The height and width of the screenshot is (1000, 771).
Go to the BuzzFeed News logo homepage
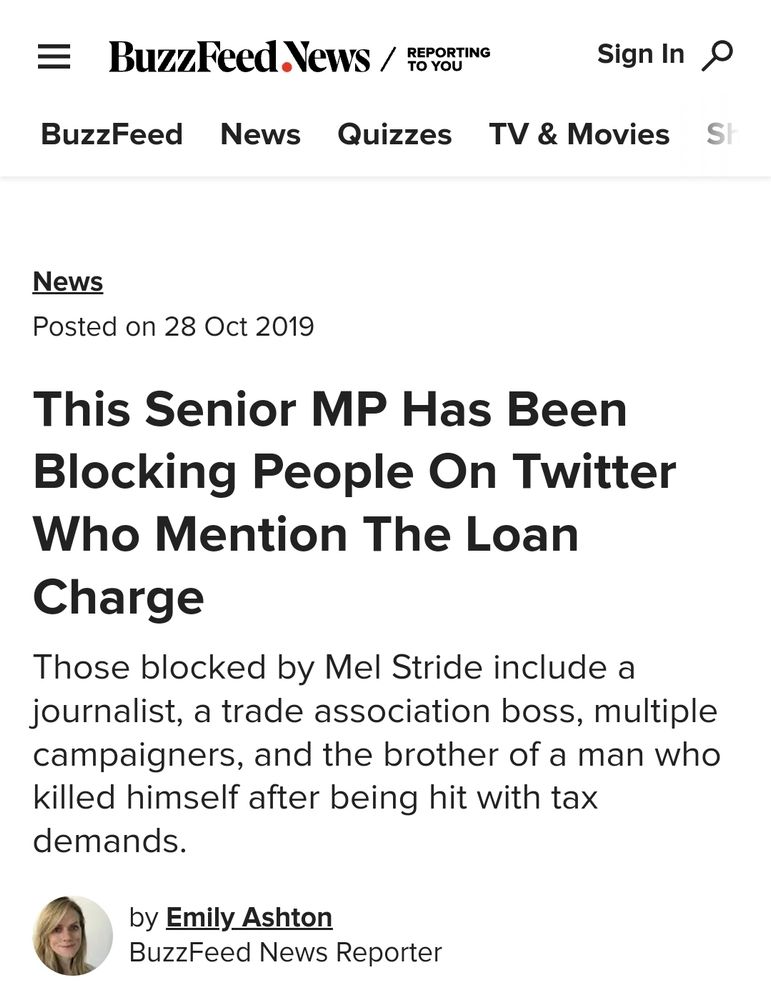pos(239,57)
